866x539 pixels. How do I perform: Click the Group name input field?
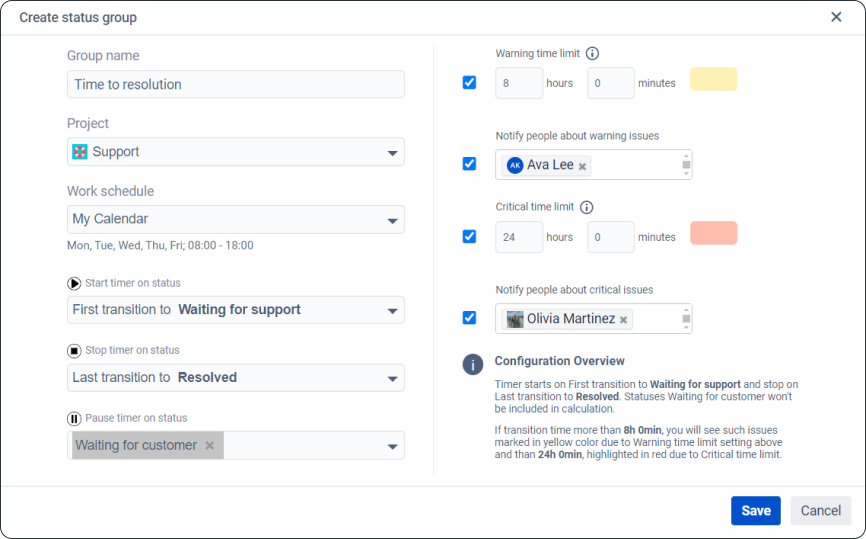(x=236, y=84)
